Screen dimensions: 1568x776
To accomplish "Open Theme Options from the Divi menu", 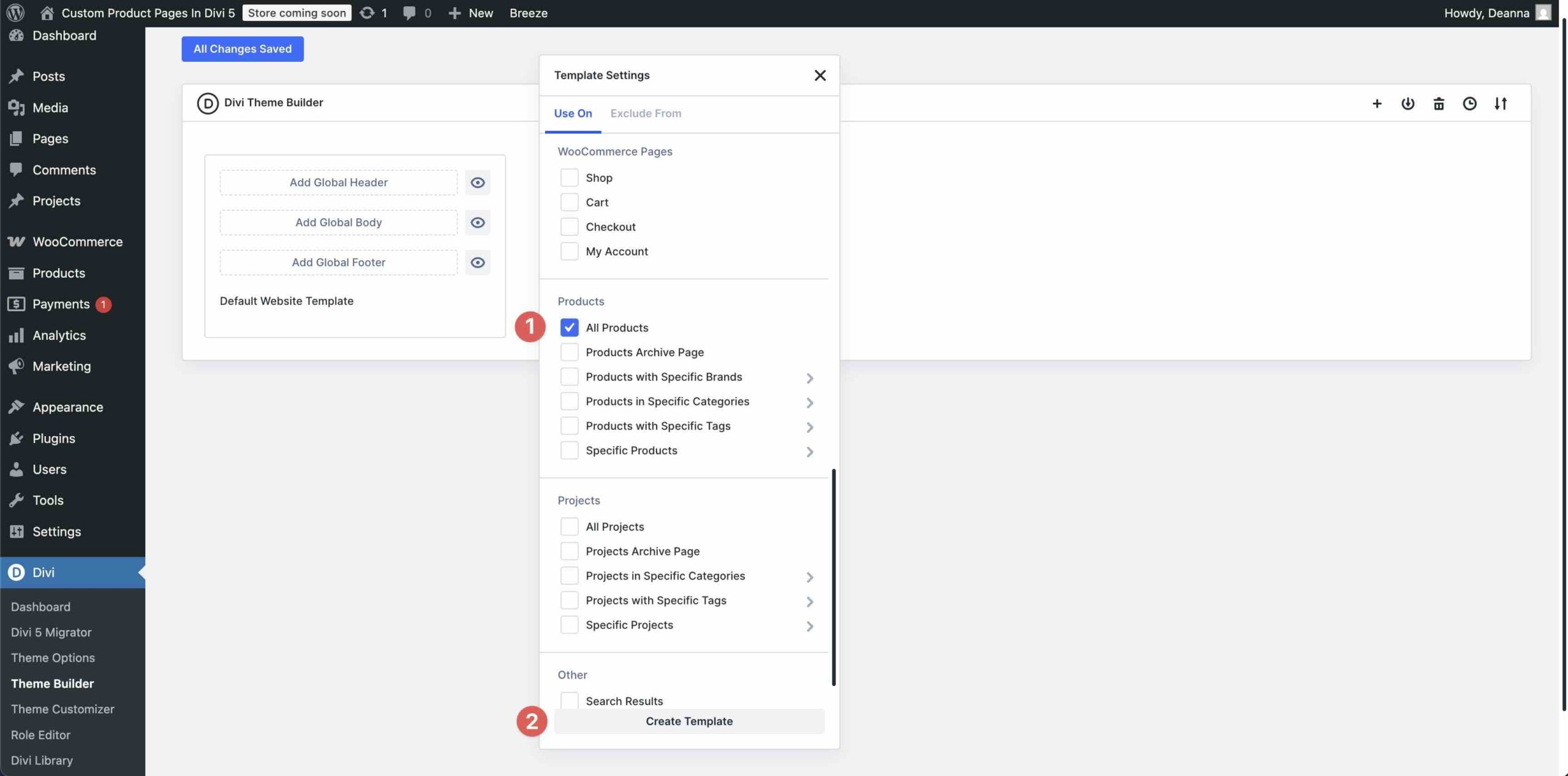I will coord(53,657).
